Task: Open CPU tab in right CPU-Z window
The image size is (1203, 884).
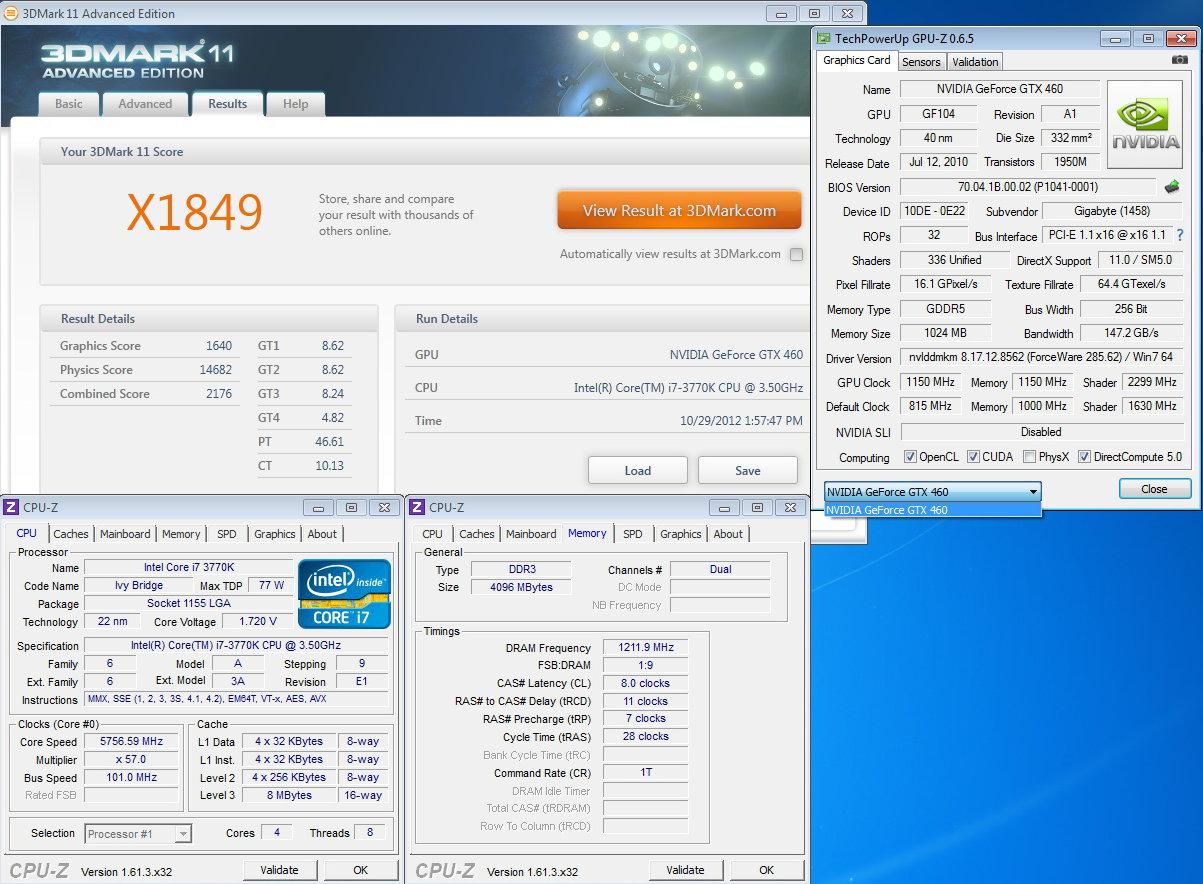Action: click(x=433, y=534)
